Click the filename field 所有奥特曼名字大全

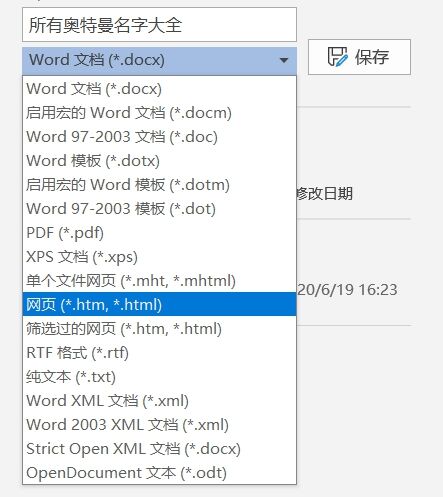[x=159, y=25]
